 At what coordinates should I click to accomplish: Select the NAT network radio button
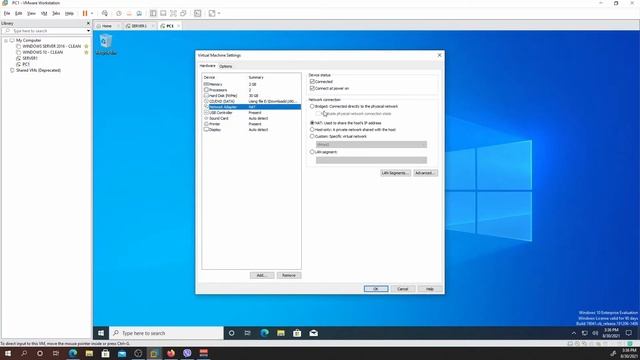click(312, 123)
